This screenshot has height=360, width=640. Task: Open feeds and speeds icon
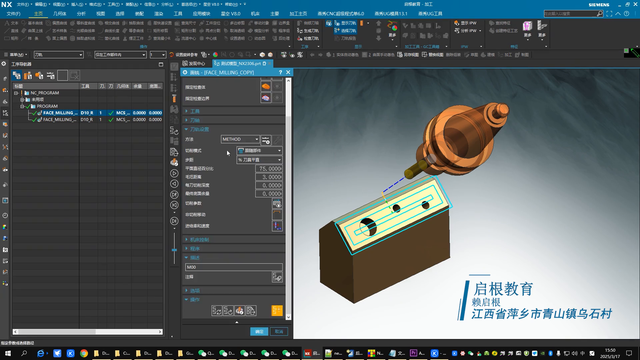point(277,226)
